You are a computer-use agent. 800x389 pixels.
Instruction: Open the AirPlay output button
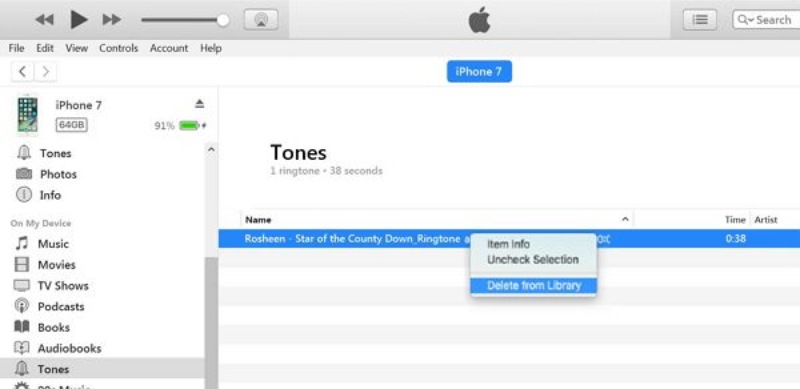coord(261,20)
